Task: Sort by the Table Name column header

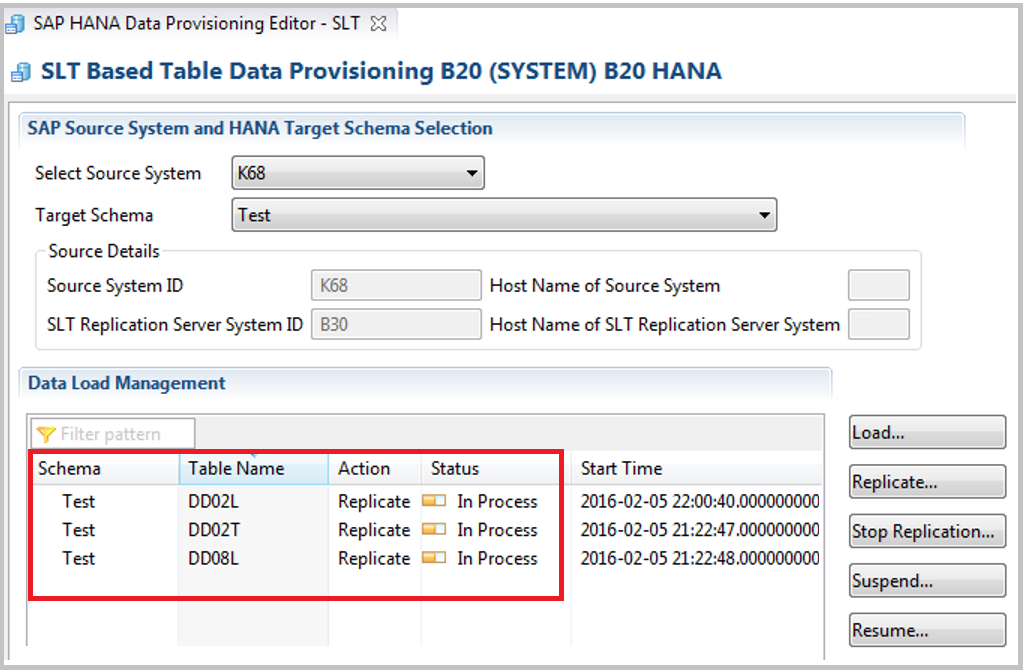Action: tap(238, 468)
